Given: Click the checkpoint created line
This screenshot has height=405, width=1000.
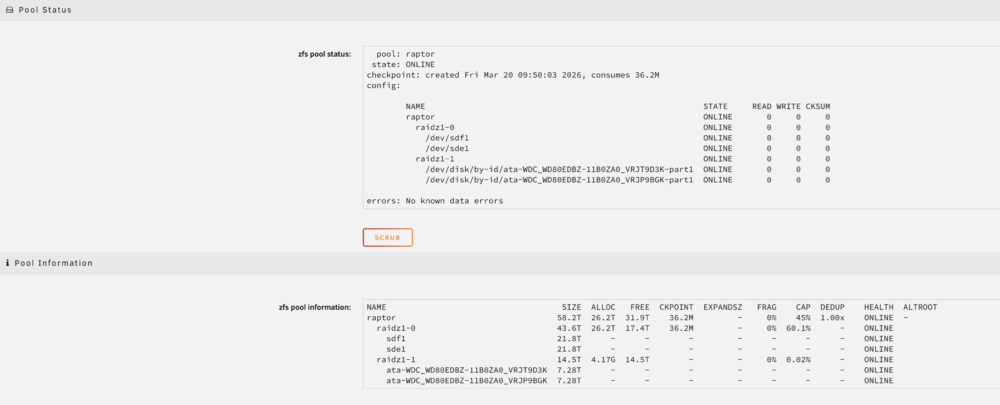Looking at the screenshot, I should coord(513,75).
